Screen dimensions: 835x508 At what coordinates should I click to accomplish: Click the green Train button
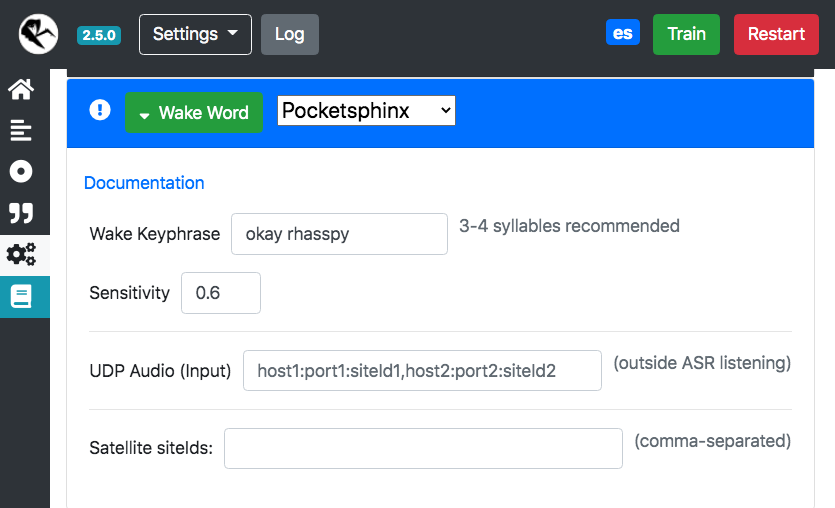tap(686, 34)
